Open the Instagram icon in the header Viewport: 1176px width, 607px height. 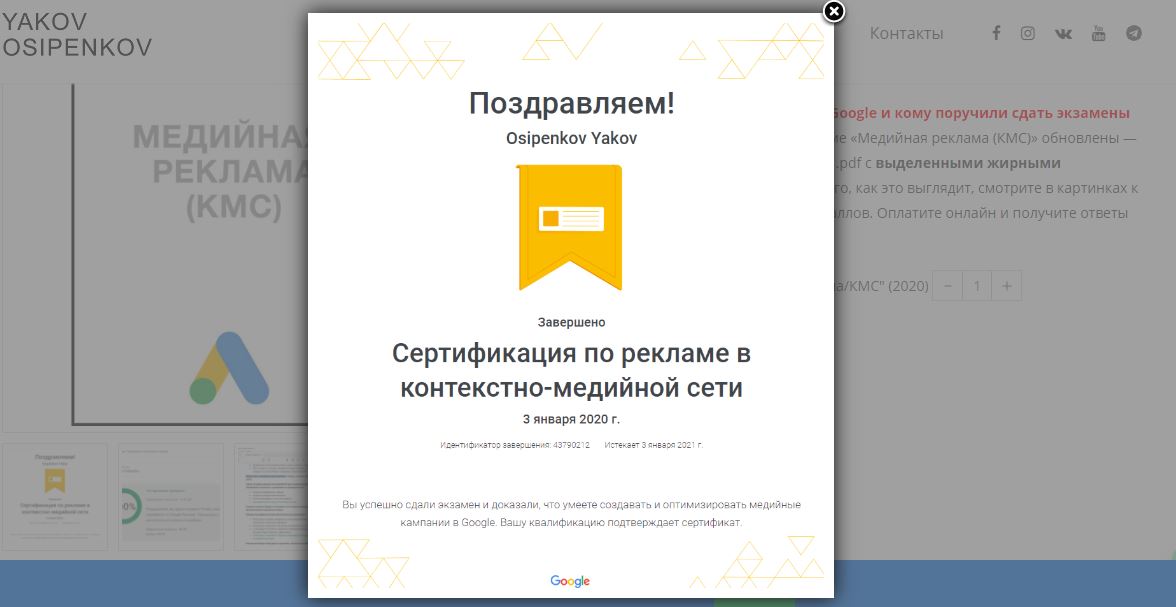pyautogui.click(x=1029, y=33)
